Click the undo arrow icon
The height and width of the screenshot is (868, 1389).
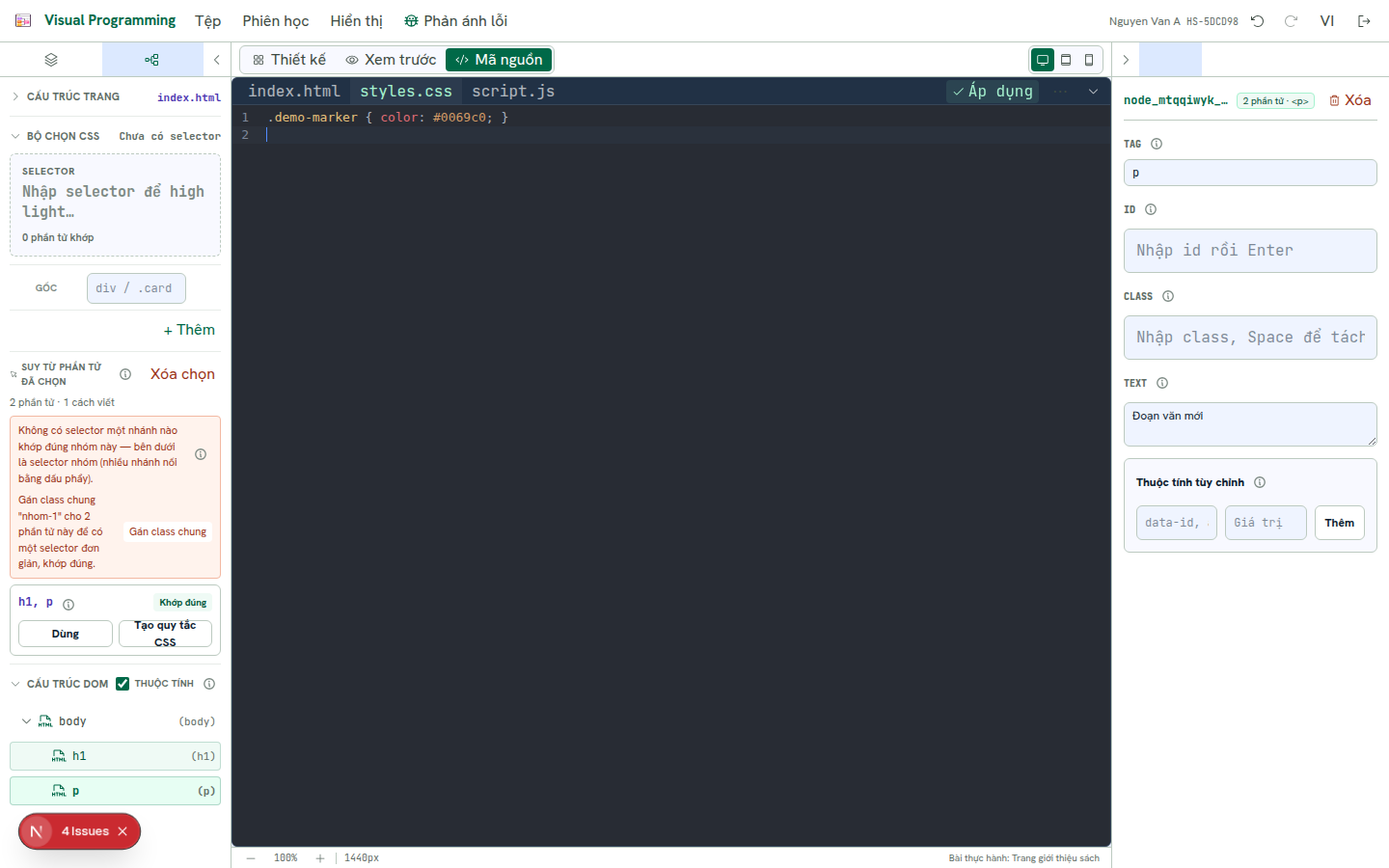(1258, 21)
